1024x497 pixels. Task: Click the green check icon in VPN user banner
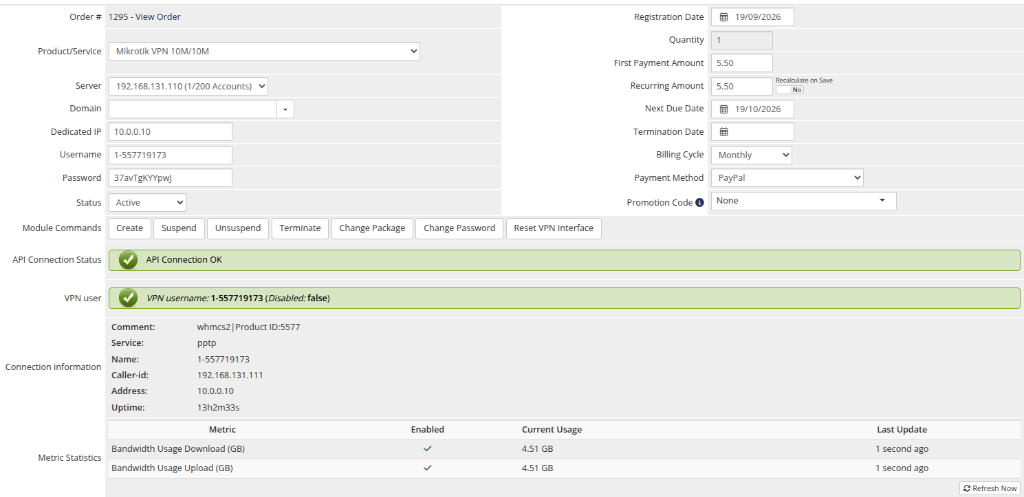click(129, 298)
